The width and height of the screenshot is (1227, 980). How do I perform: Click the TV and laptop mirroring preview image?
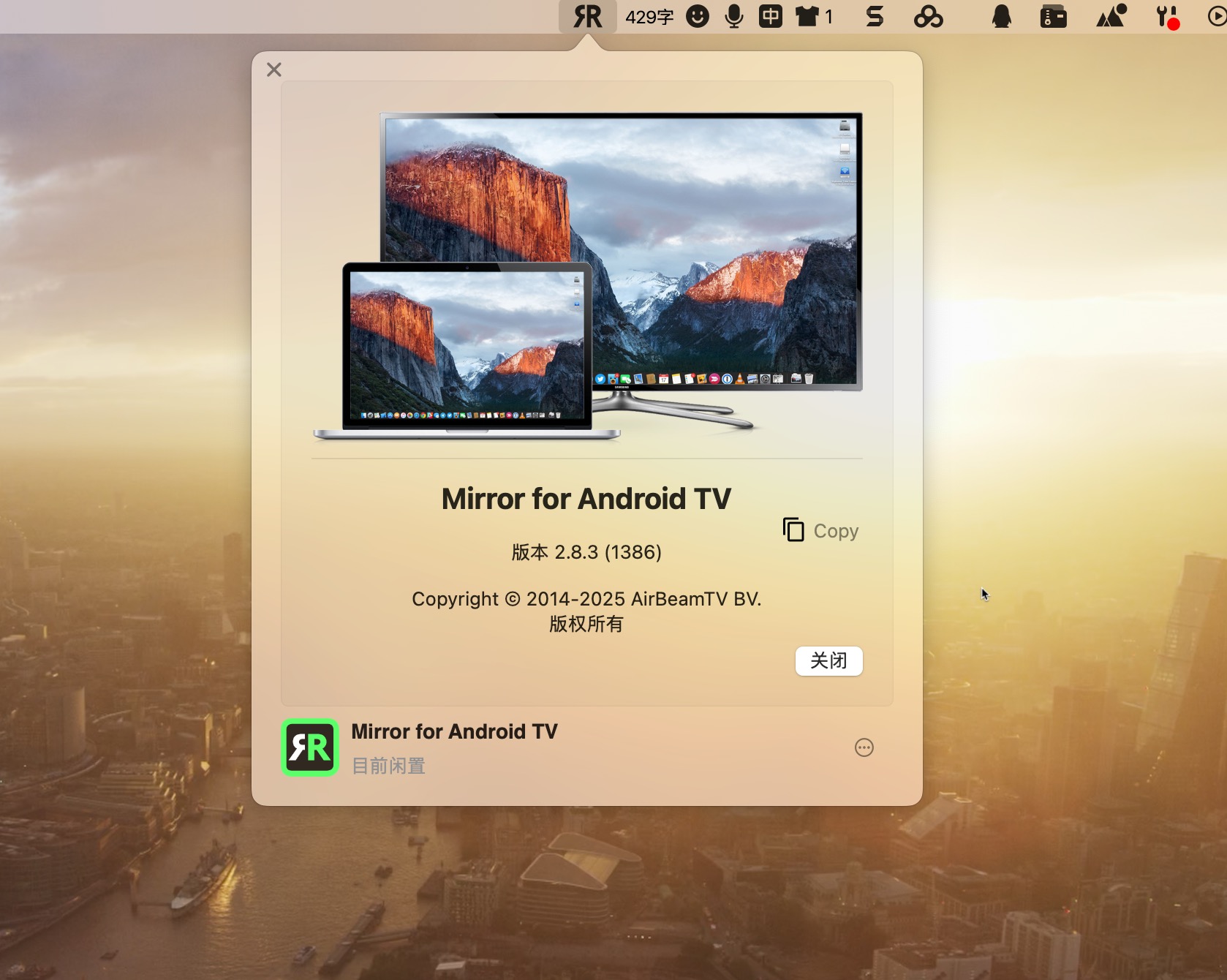point(587,276)
